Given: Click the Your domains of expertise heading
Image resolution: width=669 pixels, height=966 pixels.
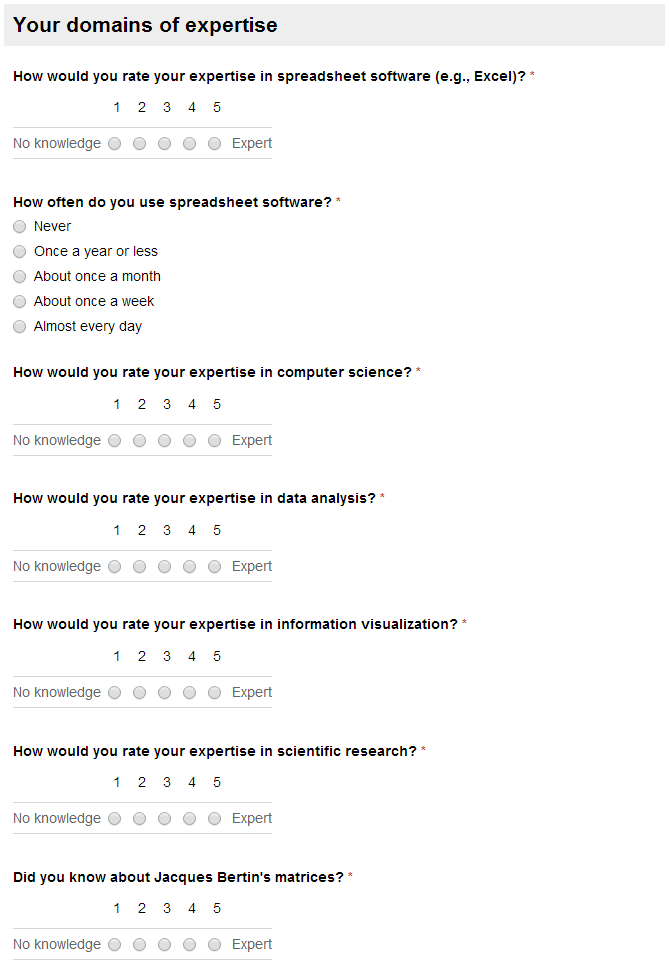Looking at the screenshot, I should coord(145,25).
